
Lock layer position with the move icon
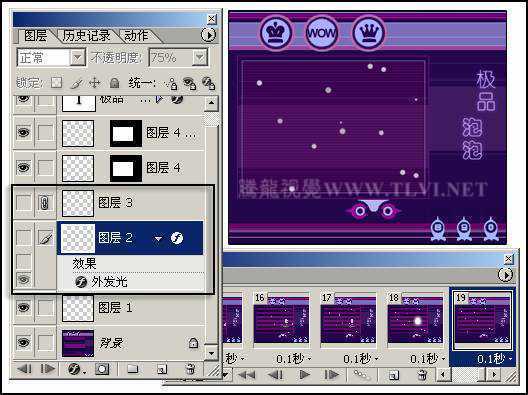tap(95, 83)
